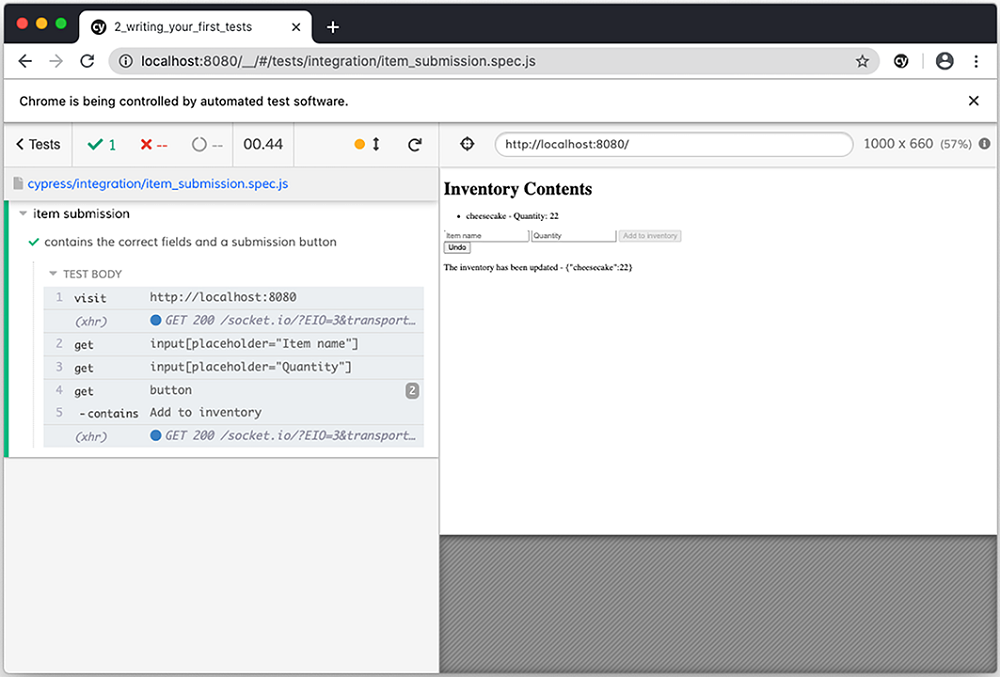Open the item_submission.spec.js file link
This screenshot has width=1000, height=677.
(x=158, y=184)
